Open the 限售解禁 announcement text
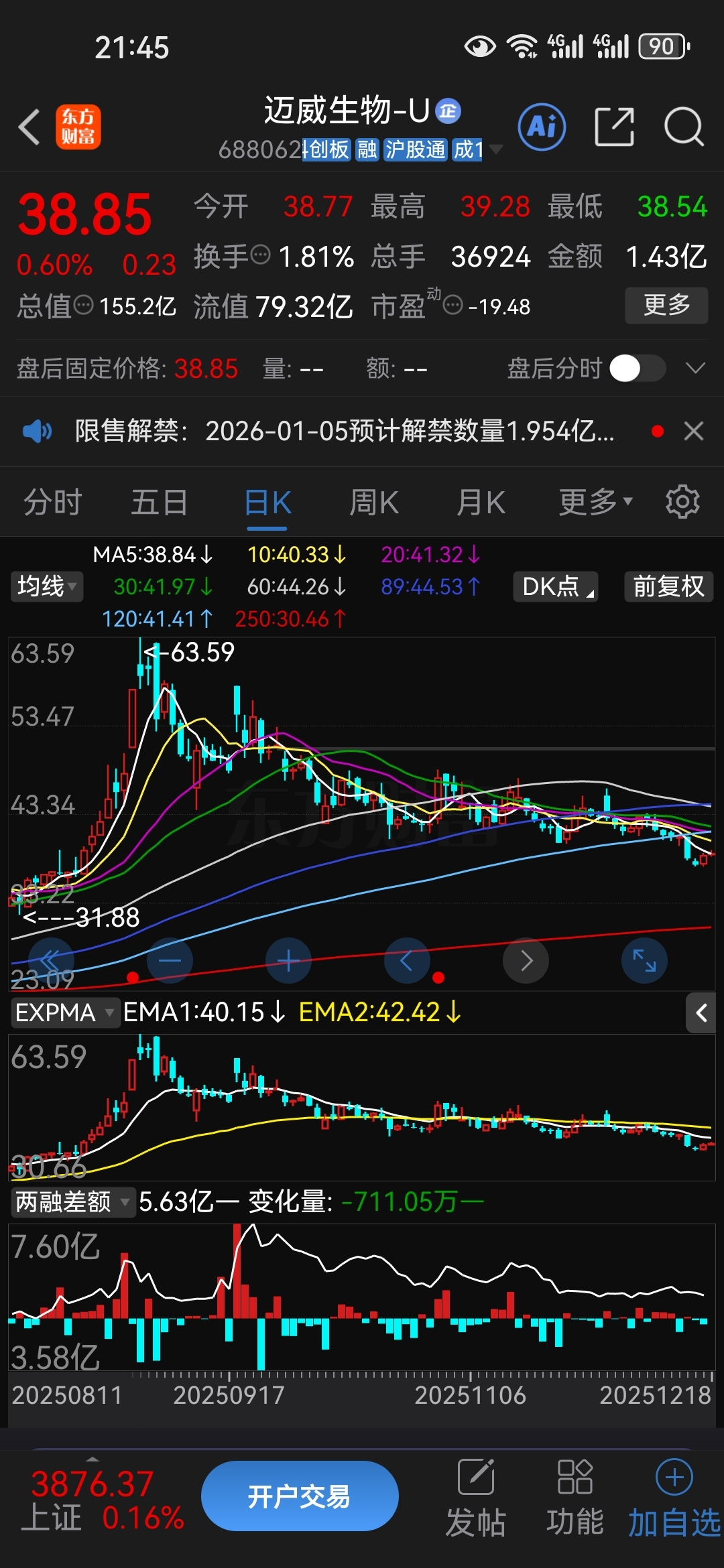724x1568 pixels. tap(345, 431)
